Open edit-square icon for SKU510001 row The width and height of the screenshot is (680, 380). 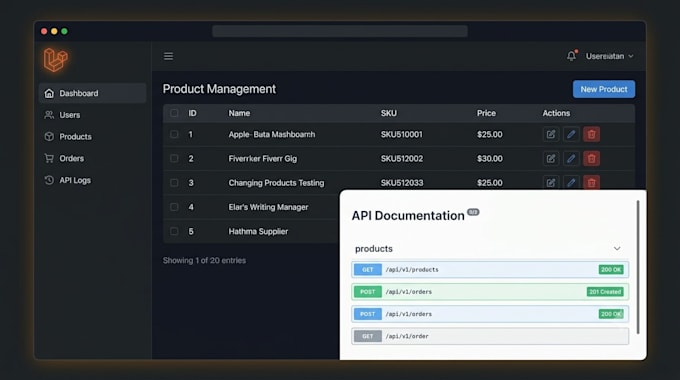(x=551, y=134)
